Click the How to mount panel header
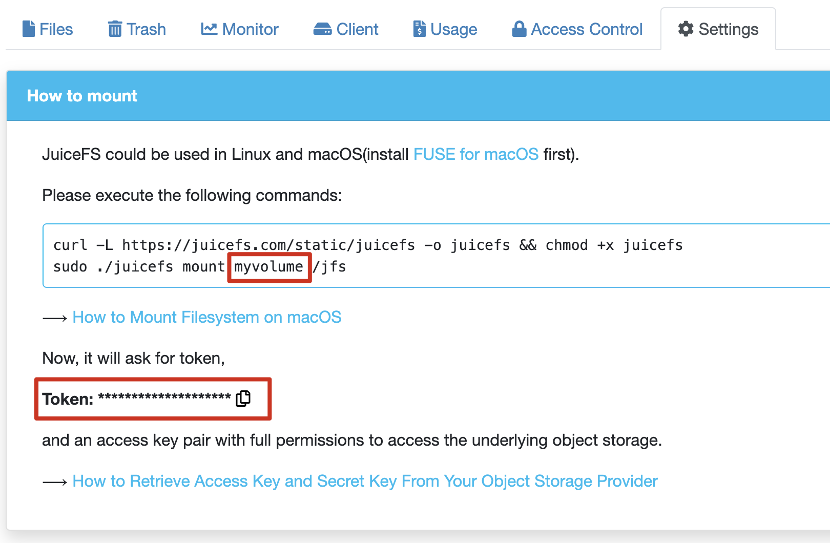Viewport: 830px width, 544px height. tap(418, 96)
